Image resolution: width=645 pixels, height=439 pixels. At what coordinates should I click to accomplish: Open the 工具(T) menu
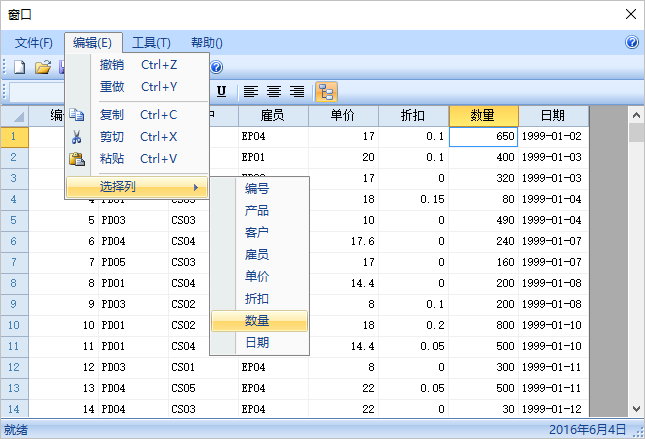pos(151,43)
